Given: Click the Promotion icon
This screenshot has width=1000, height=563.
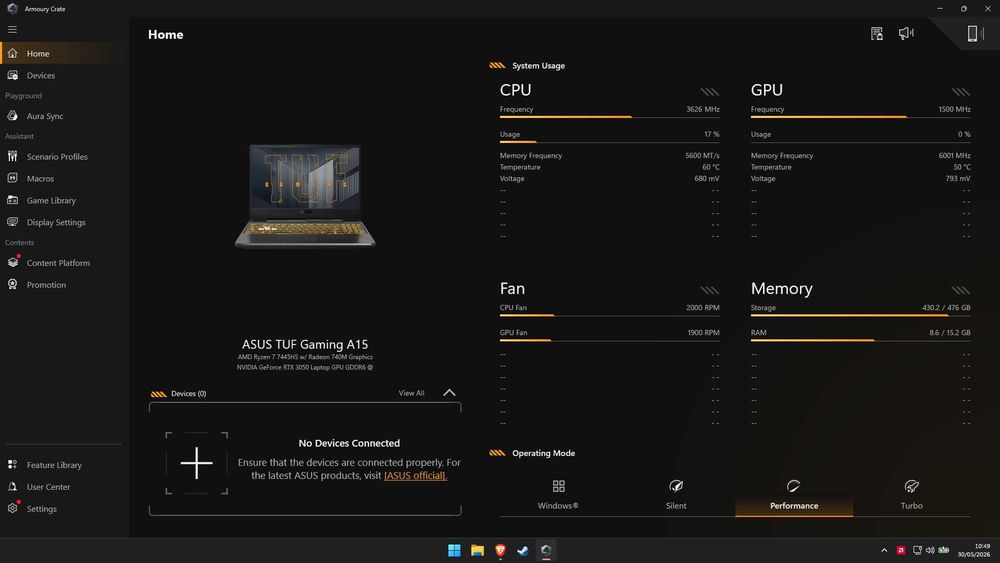Looking at the screenshot, I should click(x=12, y=284).
